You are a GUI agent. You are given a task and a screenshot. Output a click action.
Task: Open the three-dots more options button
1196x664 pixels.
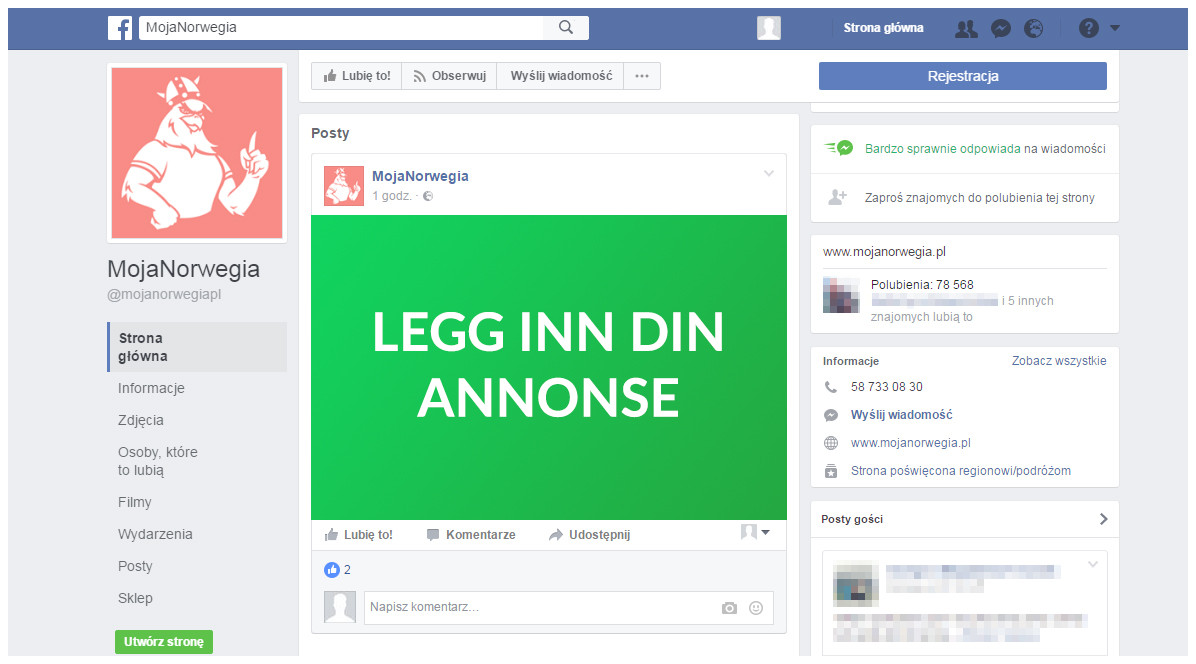[642, 76]
